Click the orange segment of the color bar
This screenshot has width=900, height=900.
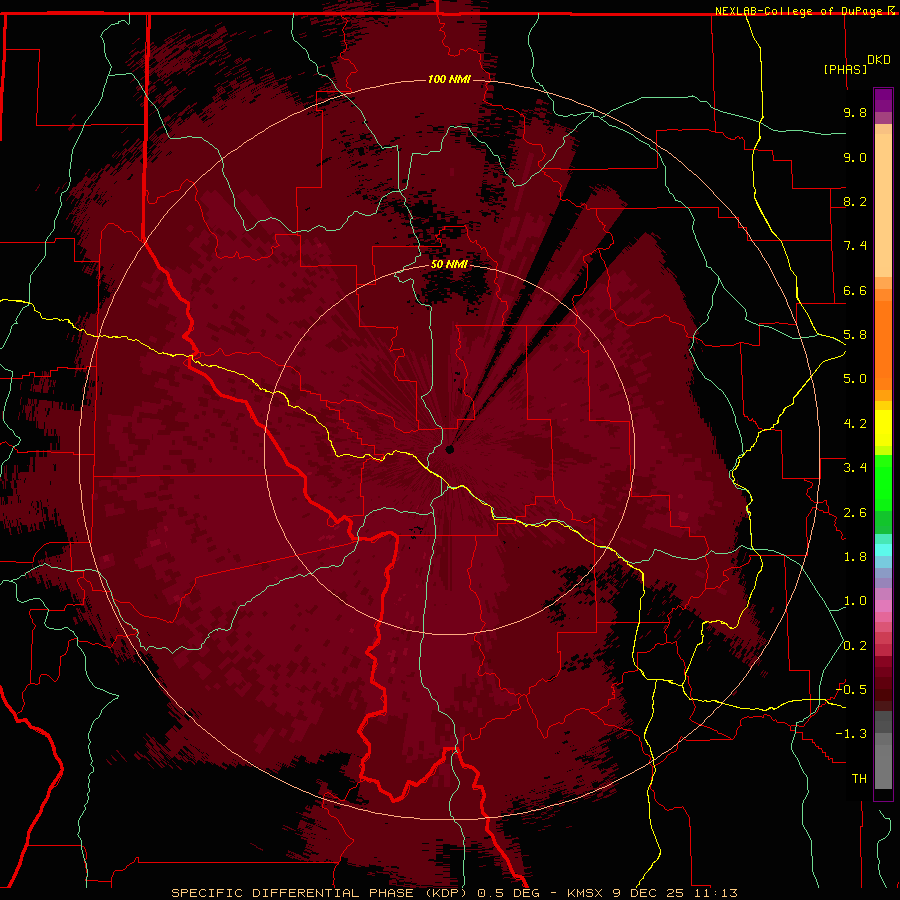click(883, 345)
